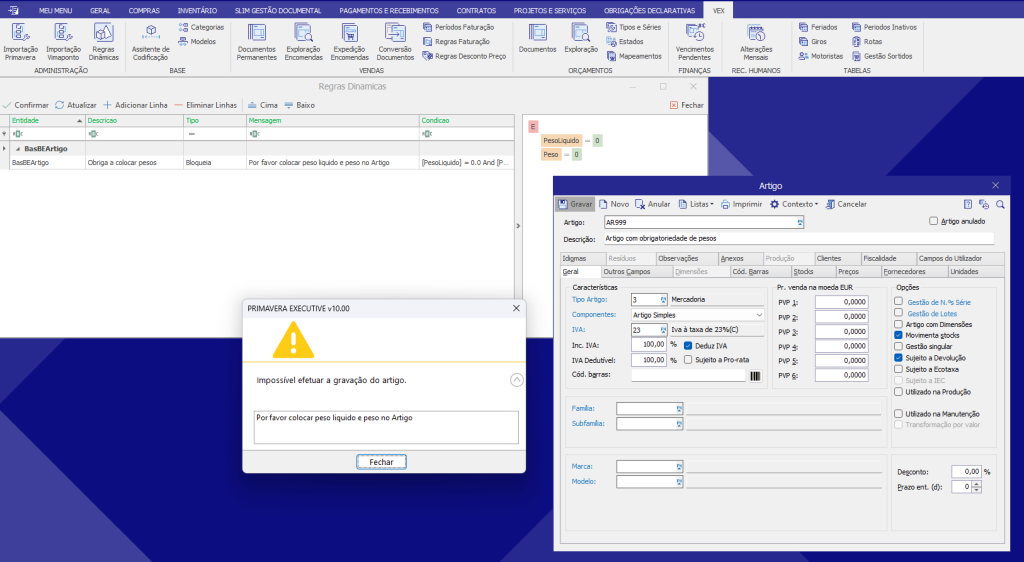Open Tipos e Séries
This screenshot has width=1024, height=562.
click(x=633, y=27)
